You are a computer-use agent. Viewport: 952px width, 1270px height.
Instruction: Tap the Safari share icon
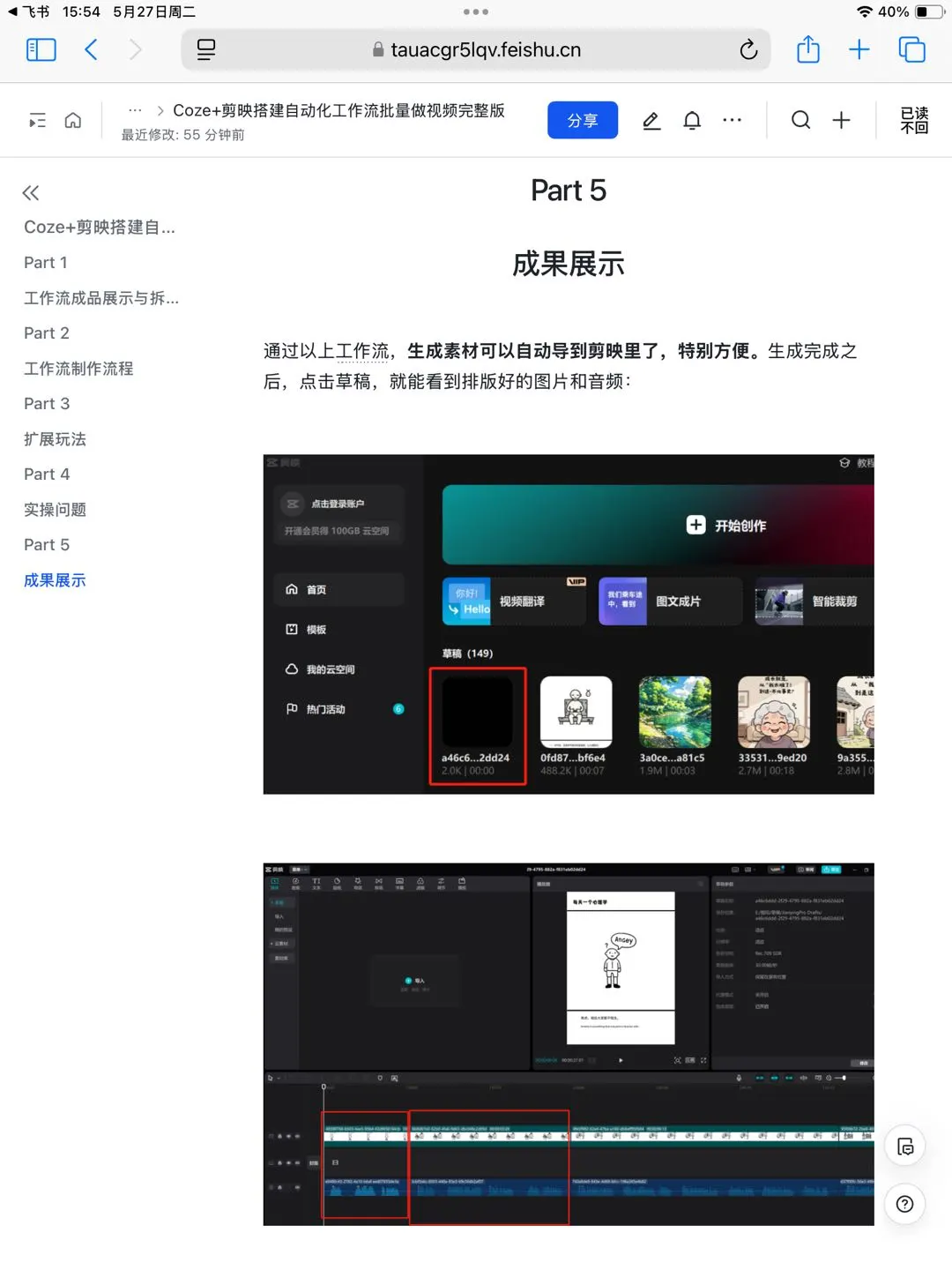coord(808,50)
